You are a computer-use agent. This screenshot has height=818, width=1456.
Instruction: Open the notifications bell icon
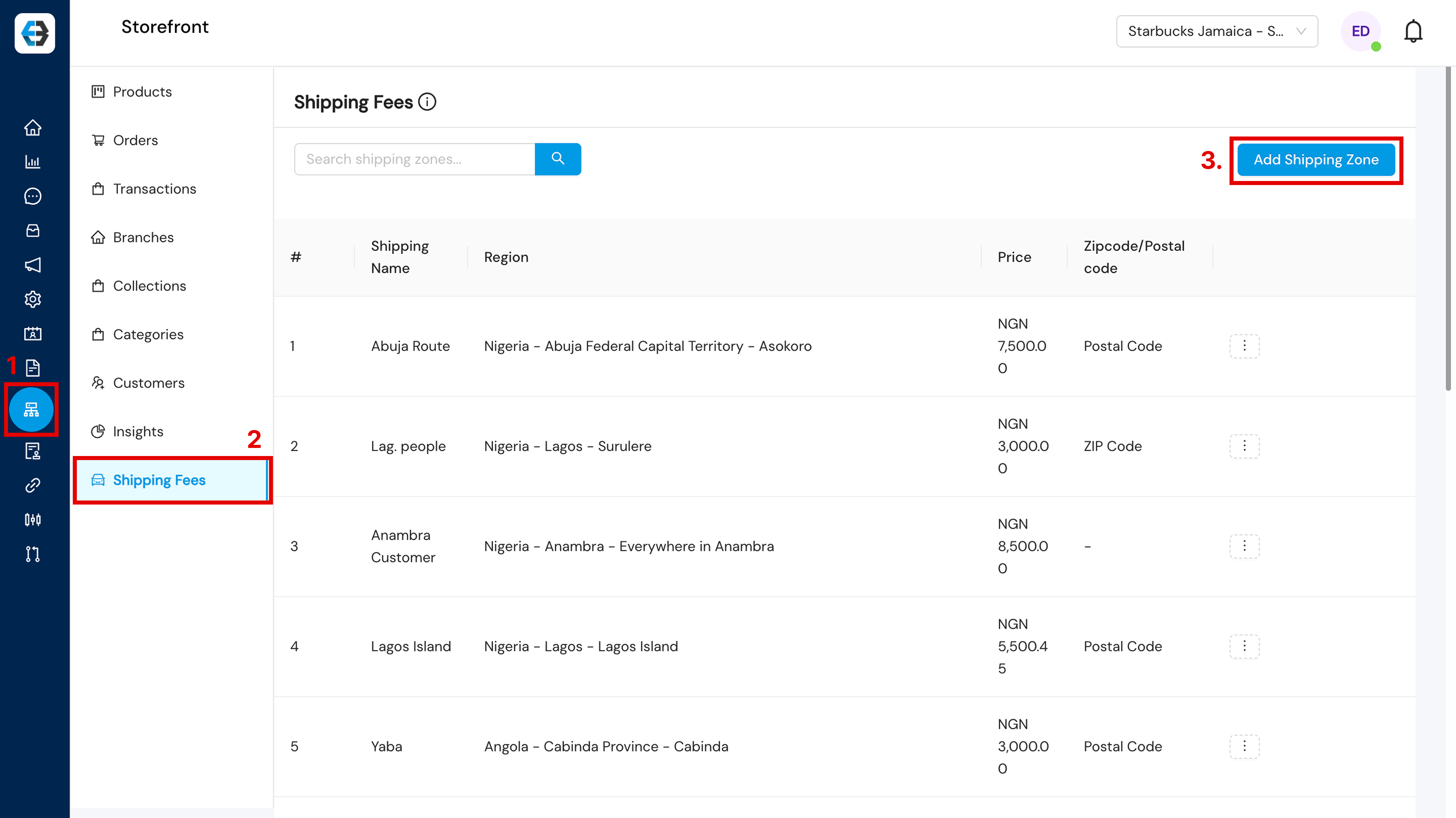coord(1413,31)
